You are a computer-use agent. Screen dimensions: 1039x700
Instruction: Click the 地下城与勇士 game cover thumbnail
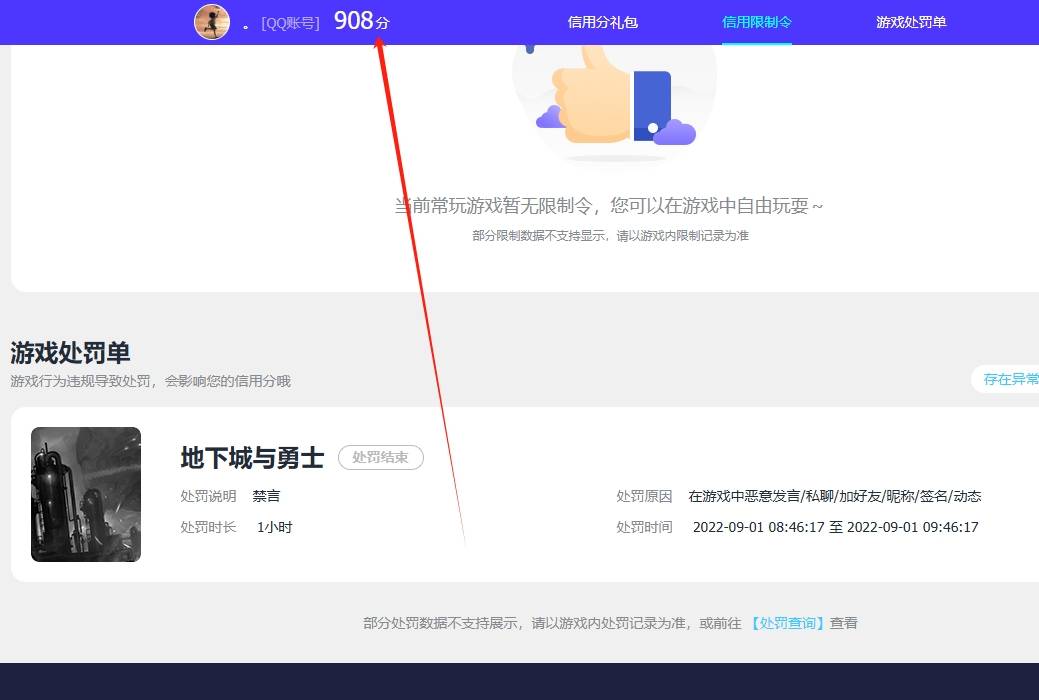point(85,494)
